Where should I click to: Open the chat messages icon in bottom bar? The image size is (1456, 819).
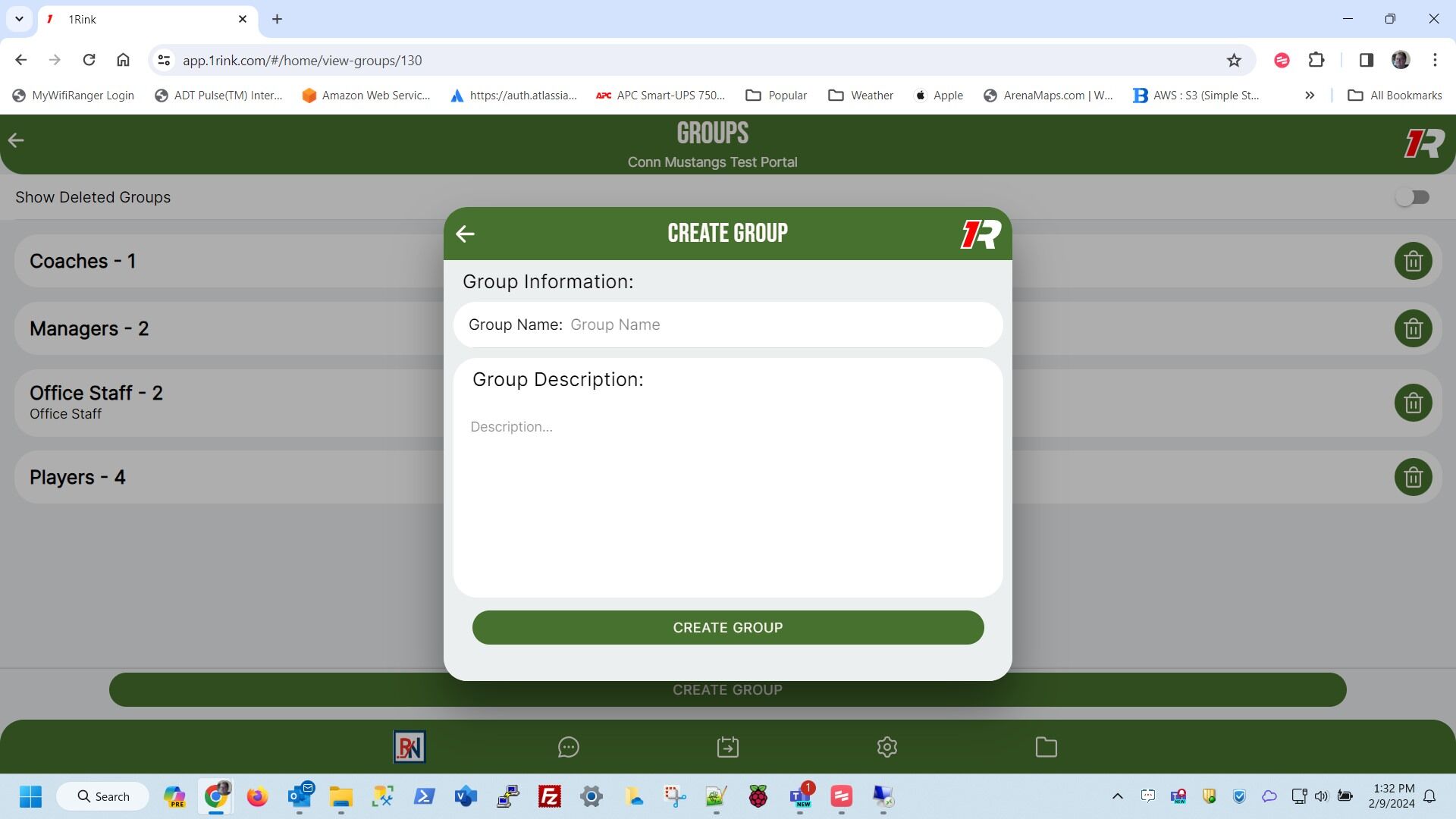click(568, 747)
